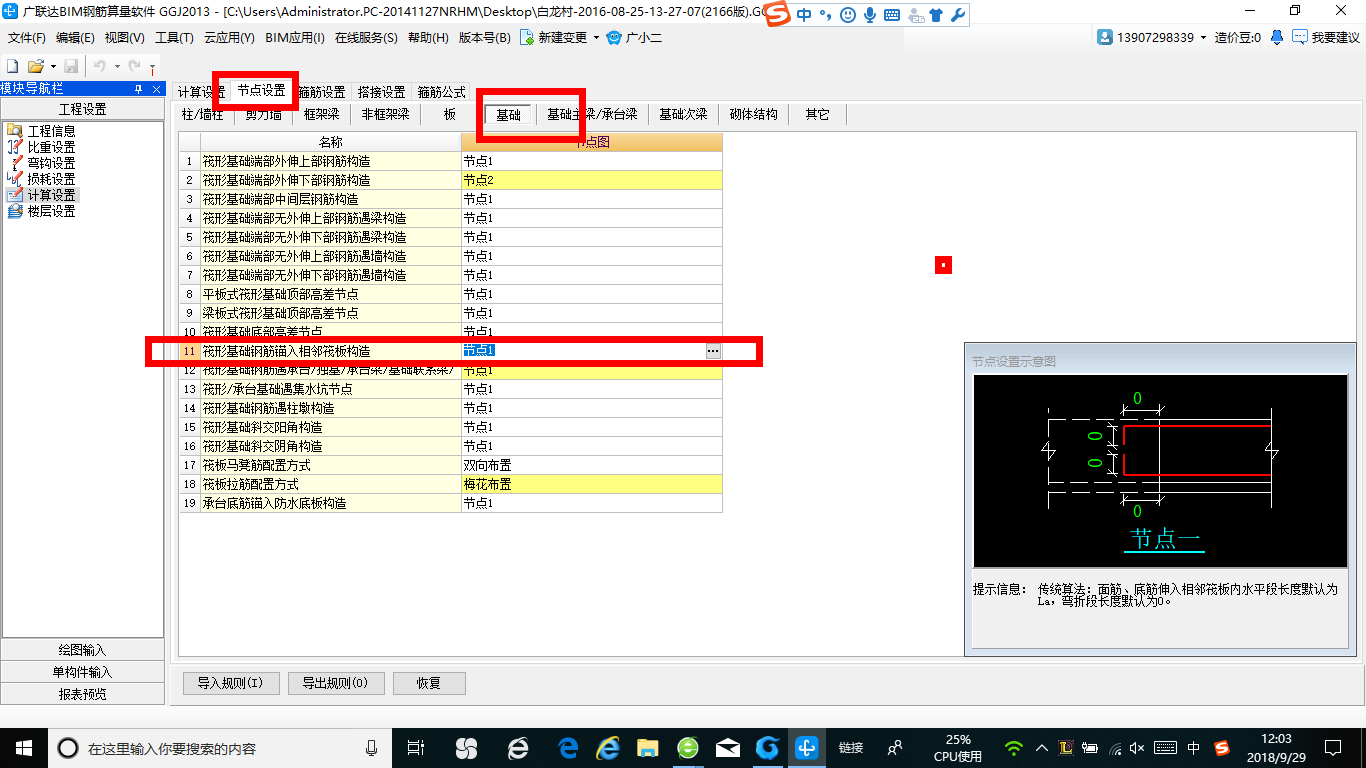Click the Windows Start button
The width and height of the screenshot is (1366, 768).
(24, 747)
